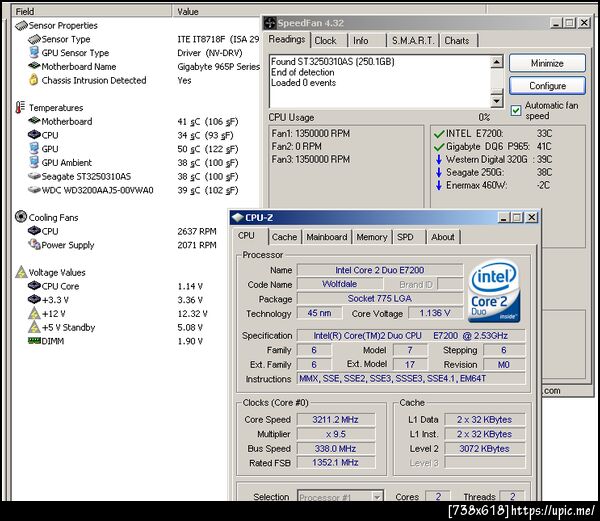
Task: Click the Intel Core 2 Duo logo
Action: tap(494, 291)
